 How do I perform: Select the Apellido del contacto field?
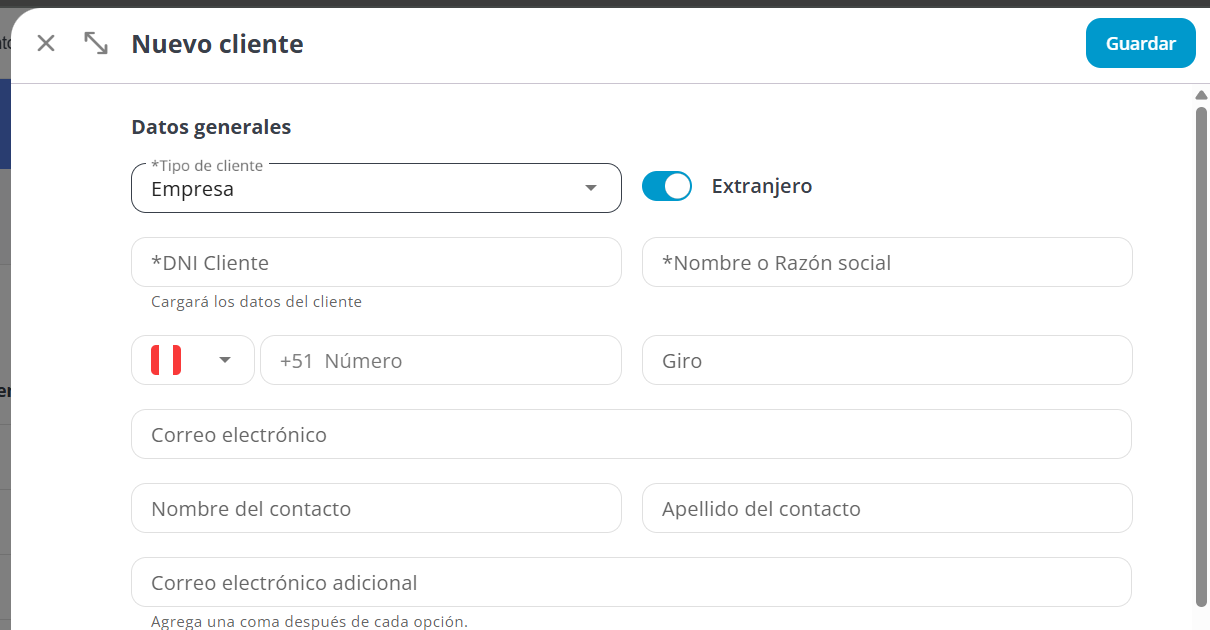887,508
